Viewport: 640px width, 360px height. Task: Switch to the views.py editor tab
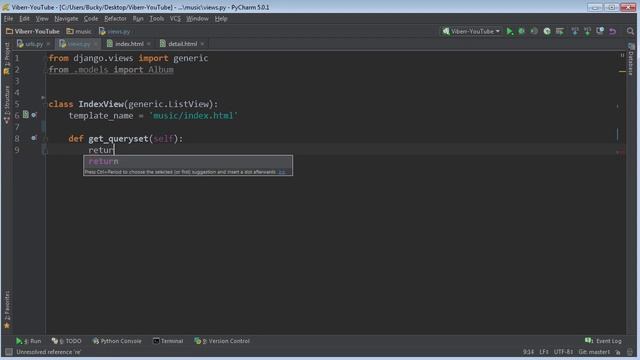click(79, 44)
